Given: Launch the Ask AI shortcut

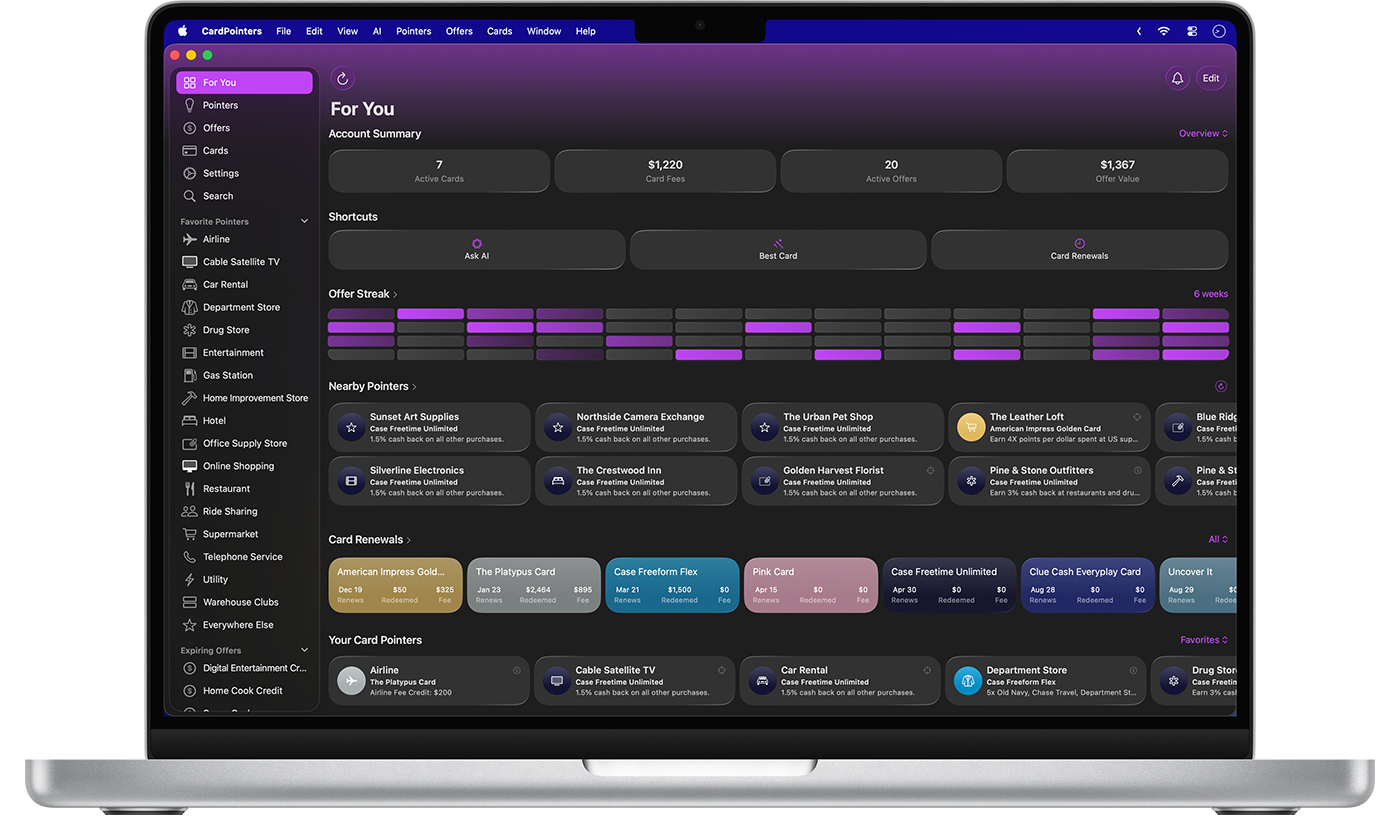Looking at the screenshot, I should click(x=476, y=249).
